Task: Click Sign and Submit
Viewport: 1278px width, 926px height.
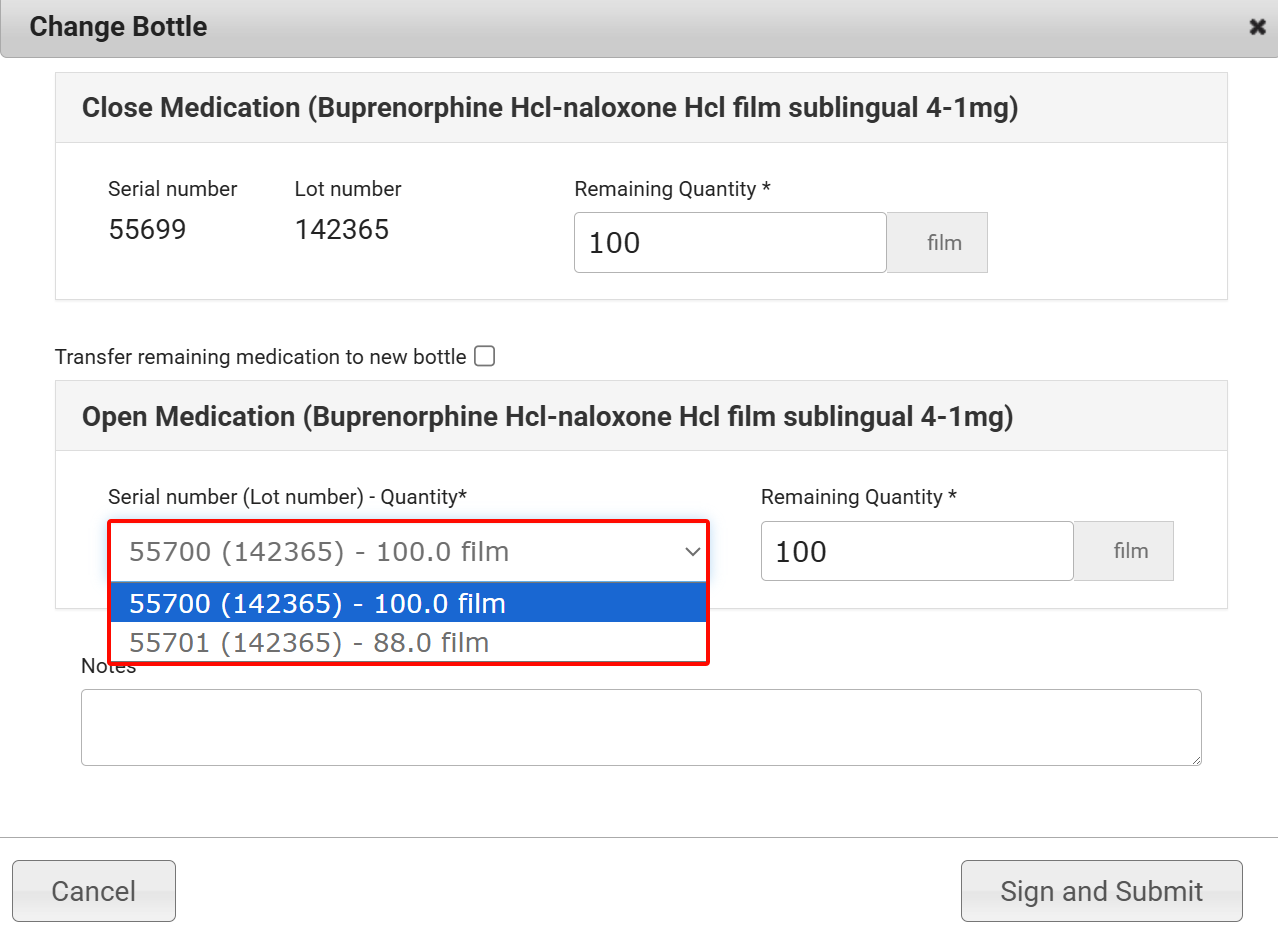Action: (x=1101, y=891)
